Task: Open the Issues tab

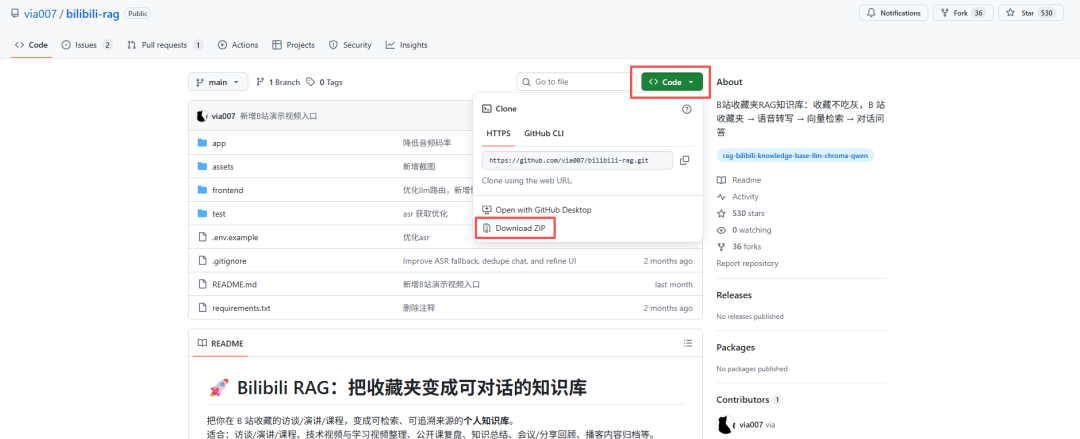Action: (87, 45)
